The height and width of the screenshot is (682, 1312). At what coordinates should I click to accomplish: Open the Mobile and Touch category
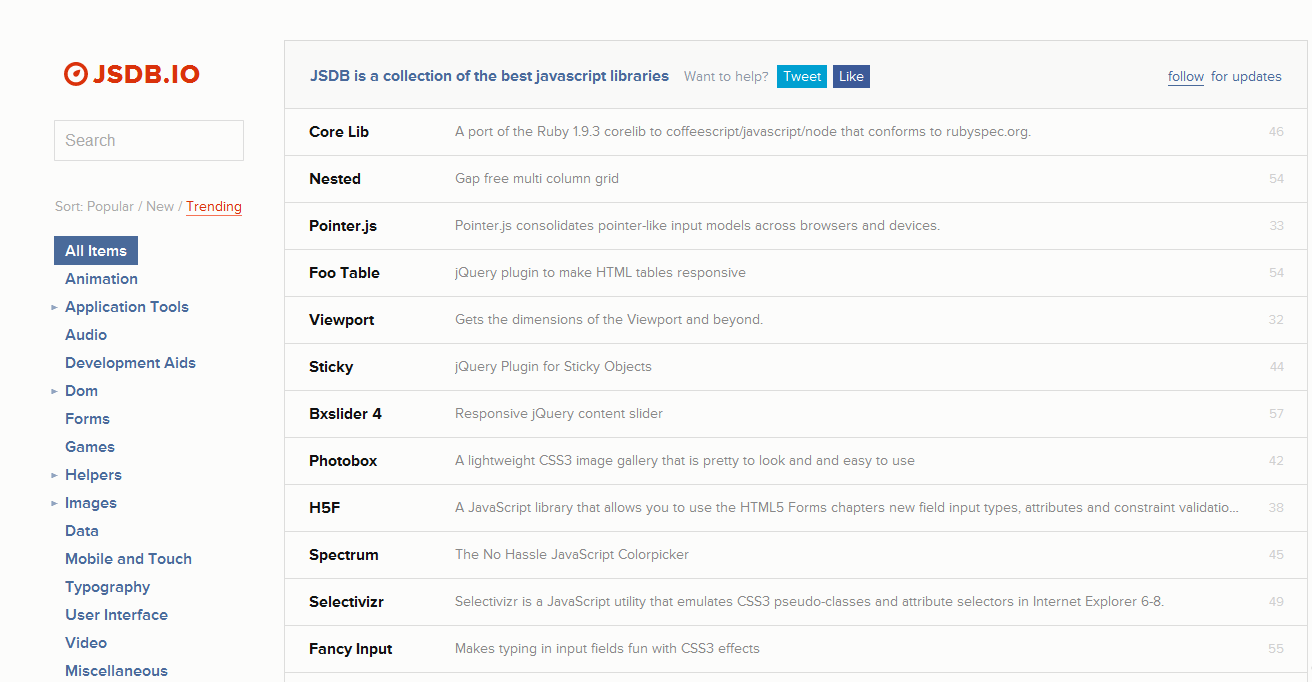(128, 559)
